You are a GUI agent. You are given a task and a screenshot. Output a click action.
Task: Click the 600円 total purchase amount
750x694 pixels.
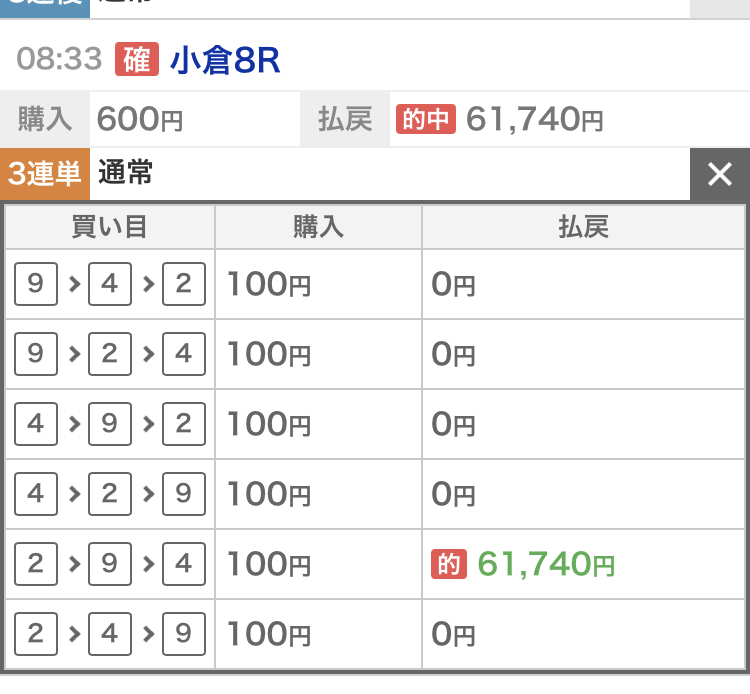[x=140, y=120]
